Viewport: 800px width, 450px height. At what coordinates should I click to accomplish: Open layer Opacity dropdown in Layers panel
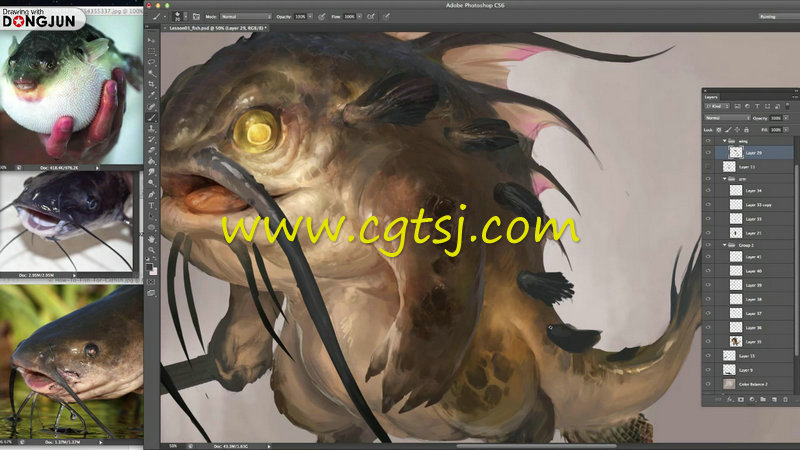[786, 118]
